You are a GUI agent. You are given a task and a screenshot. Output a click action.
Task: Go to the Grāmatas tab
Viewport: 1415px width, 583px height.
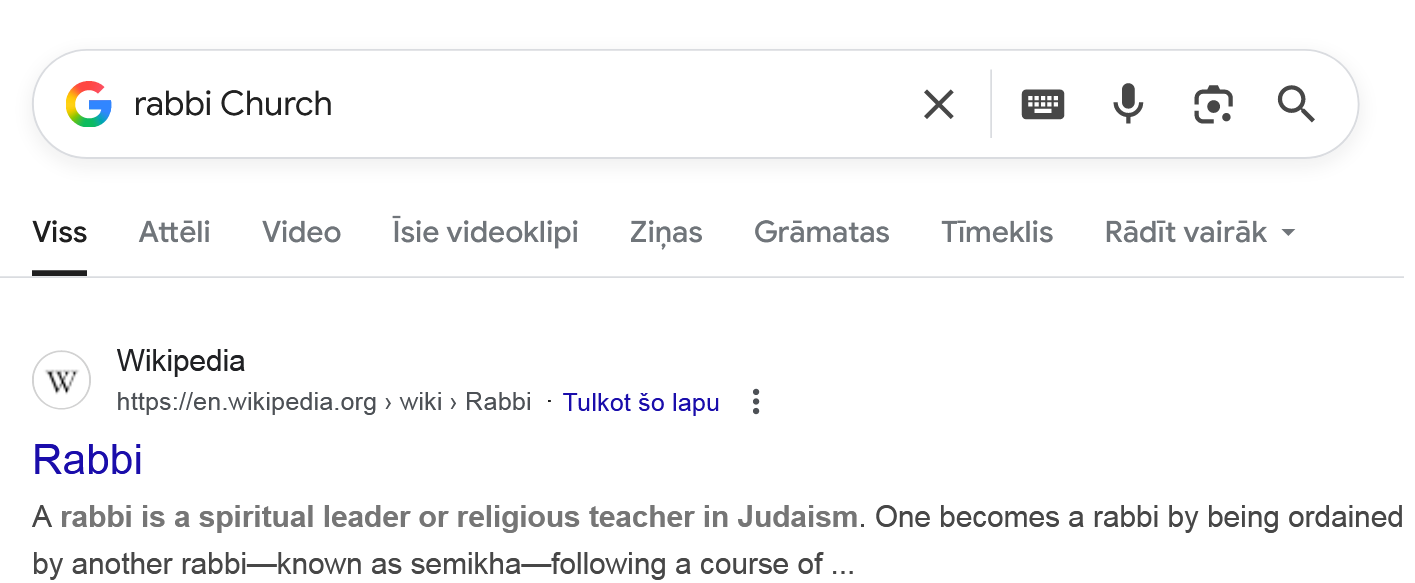821,232
